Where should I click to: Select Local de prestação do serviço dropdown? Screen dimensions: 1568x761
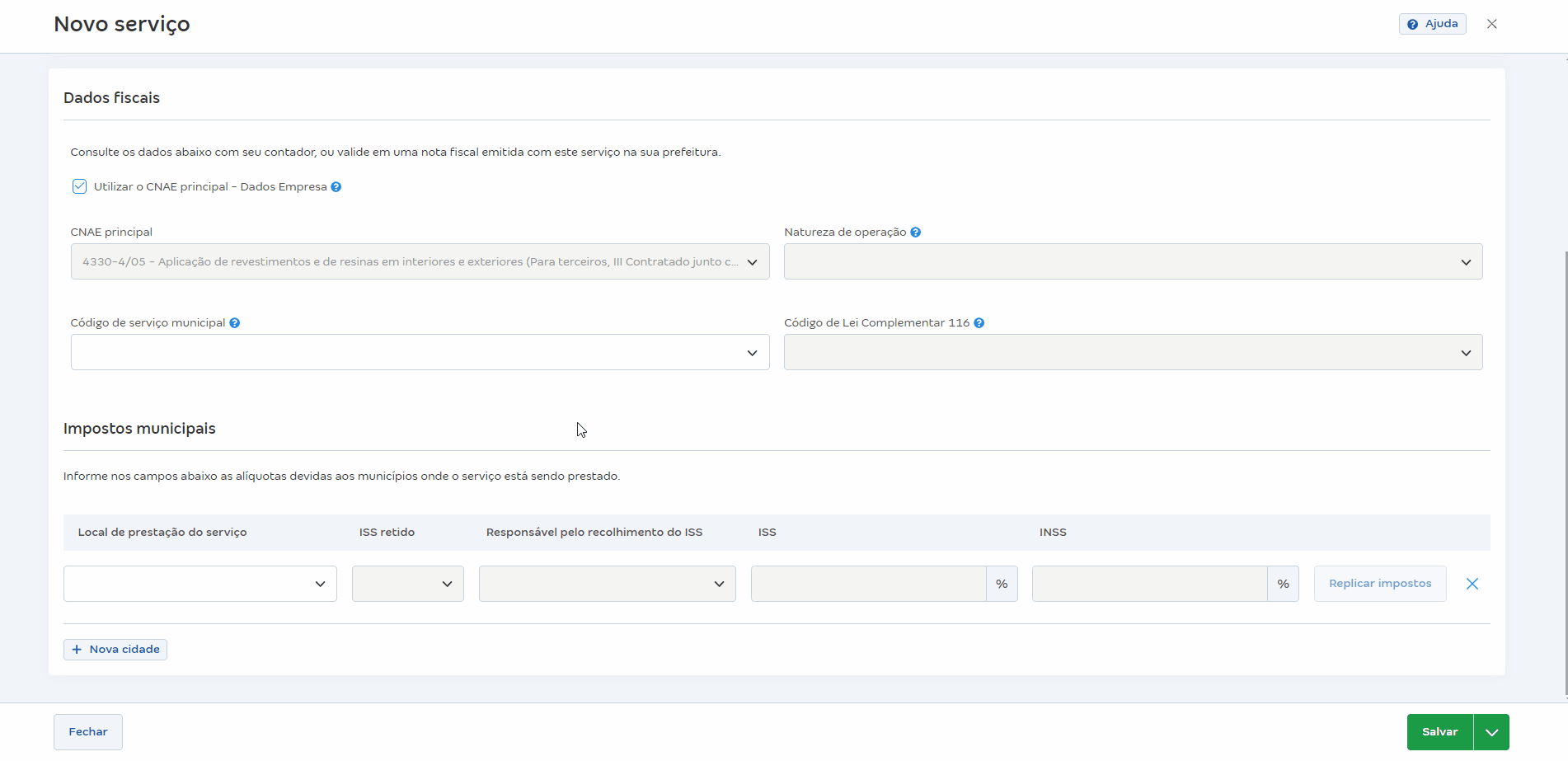pyautogui.click(x=200, y=584)
